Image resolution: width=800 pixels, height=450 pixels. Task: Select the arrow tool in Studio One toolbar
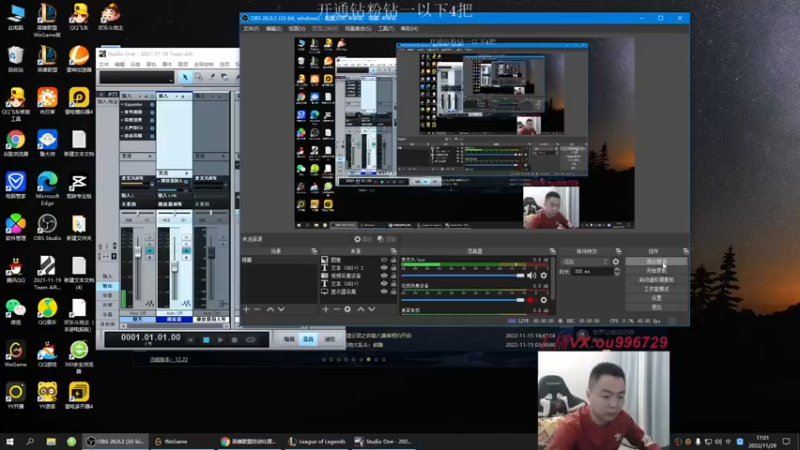[185, 77]
